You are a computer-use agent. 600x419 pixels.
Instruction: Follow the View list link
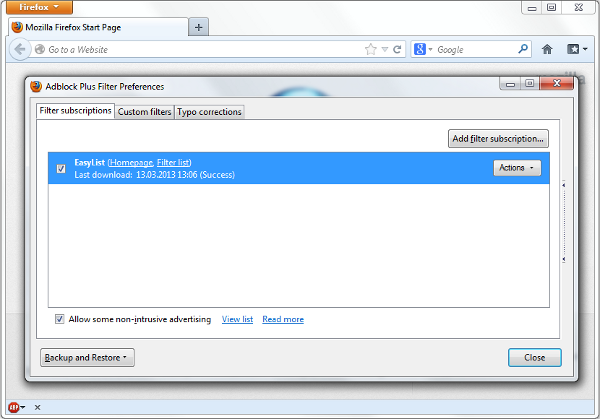point(237,320)
